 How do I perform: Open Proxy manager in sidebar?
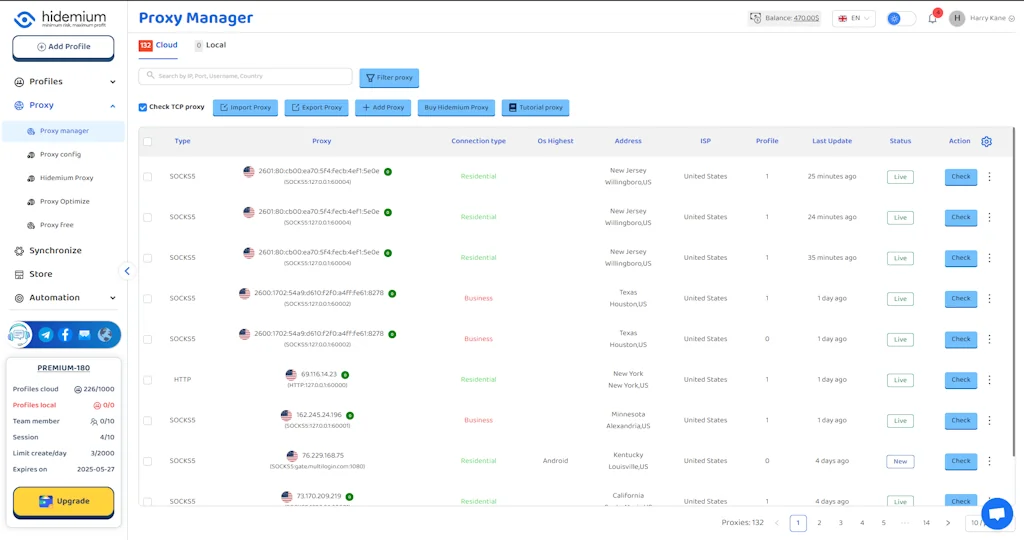click(63, 131)
